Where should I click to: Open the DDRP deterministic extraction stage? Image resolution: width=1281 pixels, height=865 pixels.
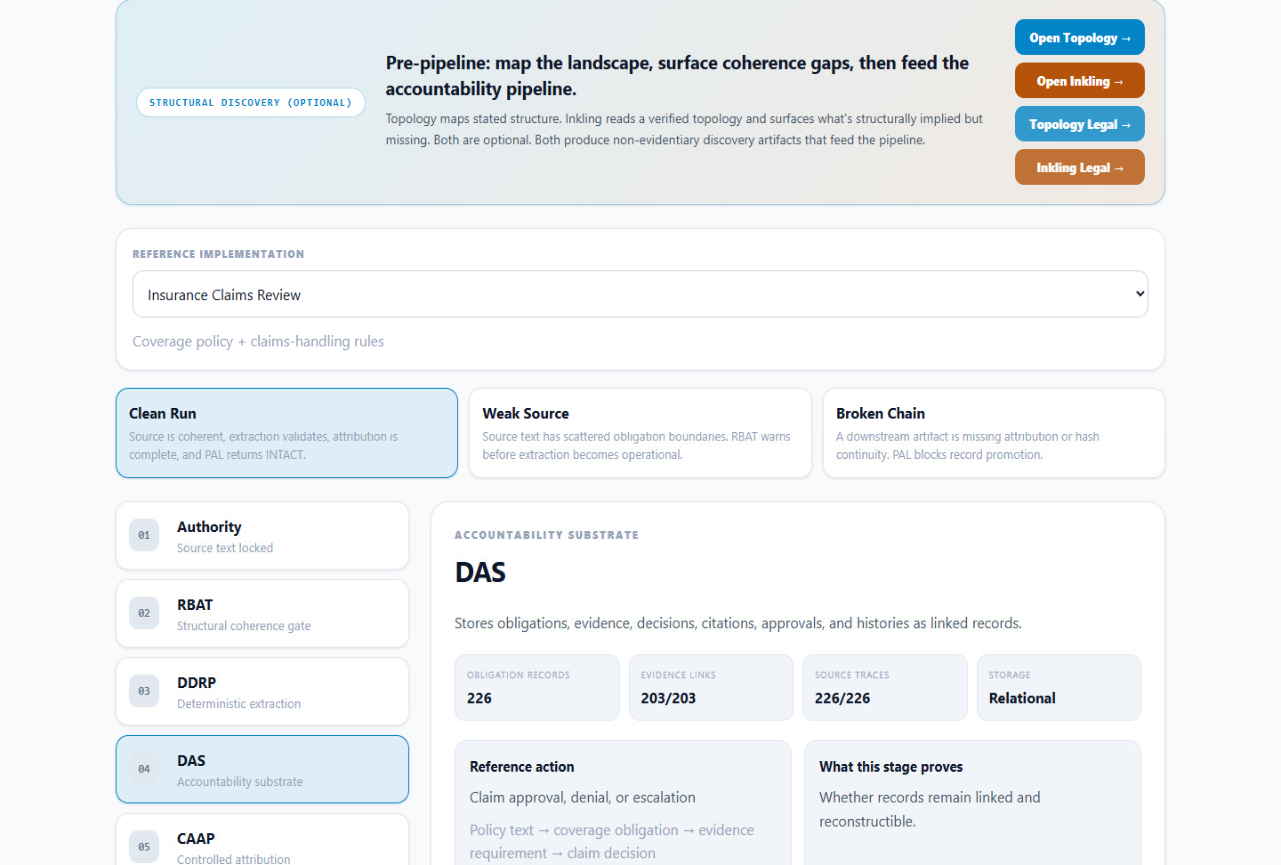[262, 692]
